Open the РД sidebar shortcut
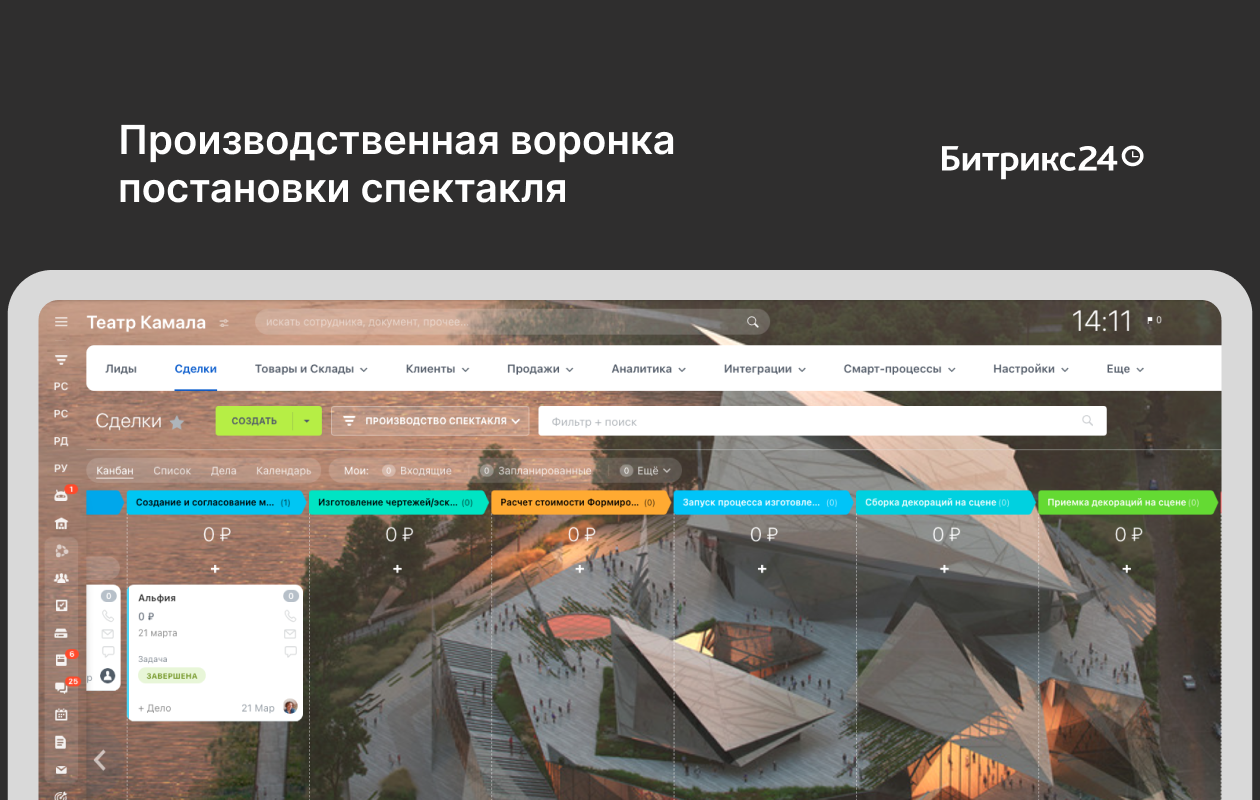1260x800 pixels. pos(61,441)
